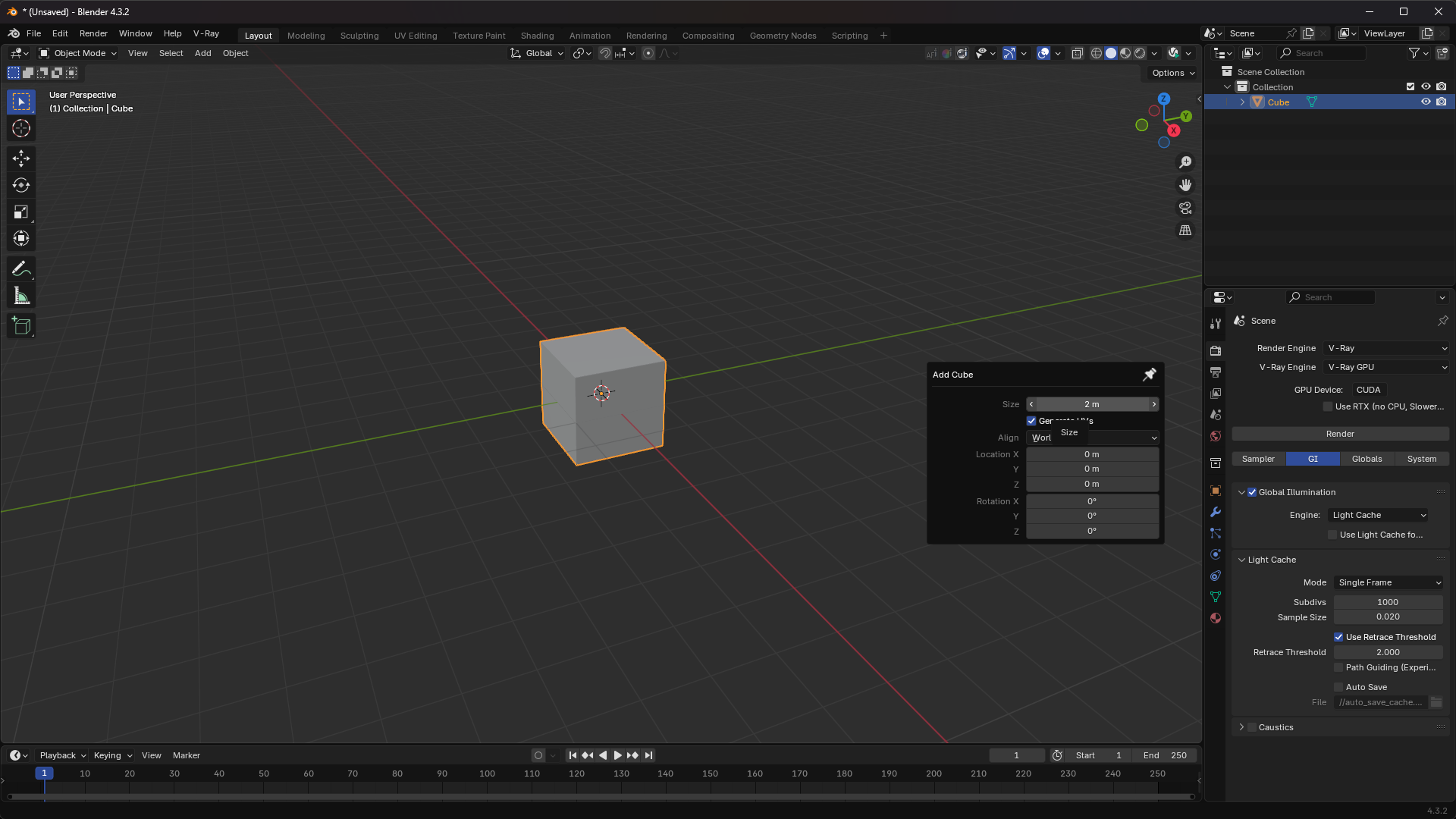Hide the Cube in the outliner
Screen dimensions: 1456x819
1426,102
